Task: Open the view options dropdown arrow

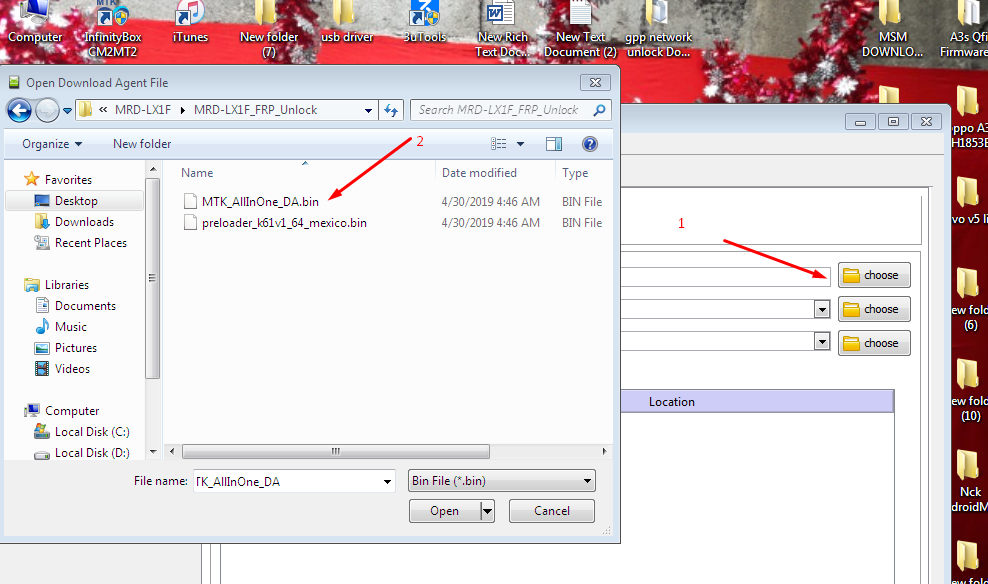Action: pos(520,144)
